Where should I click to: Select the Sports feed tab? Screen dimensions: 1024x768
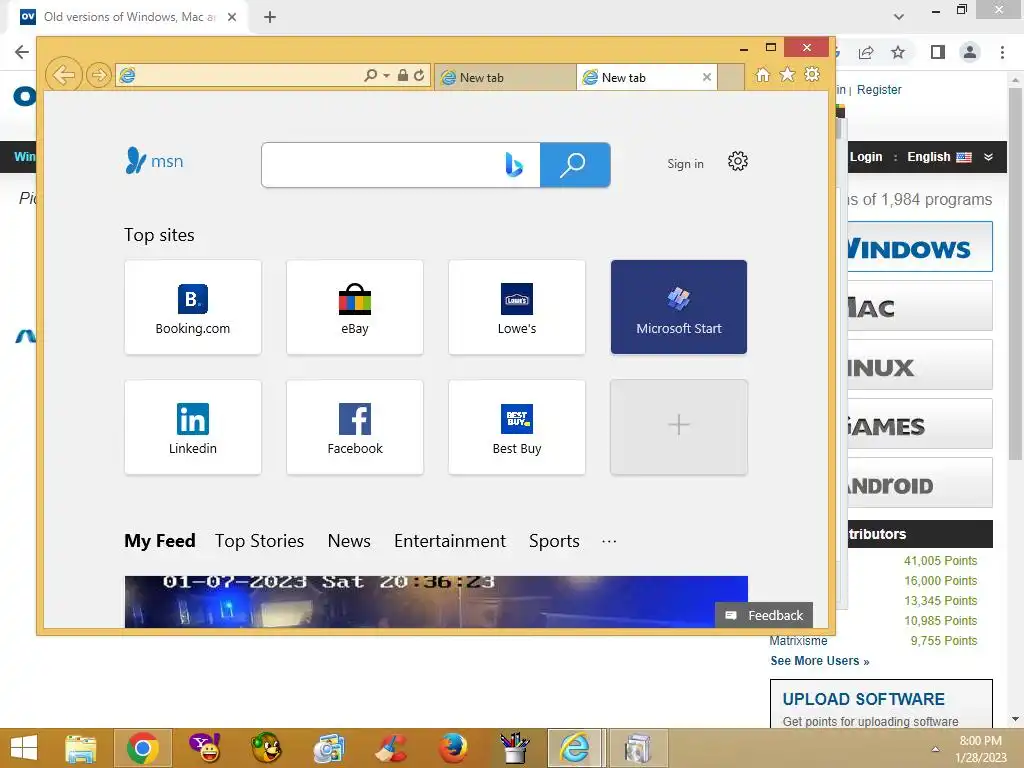(x=554, y=541)
